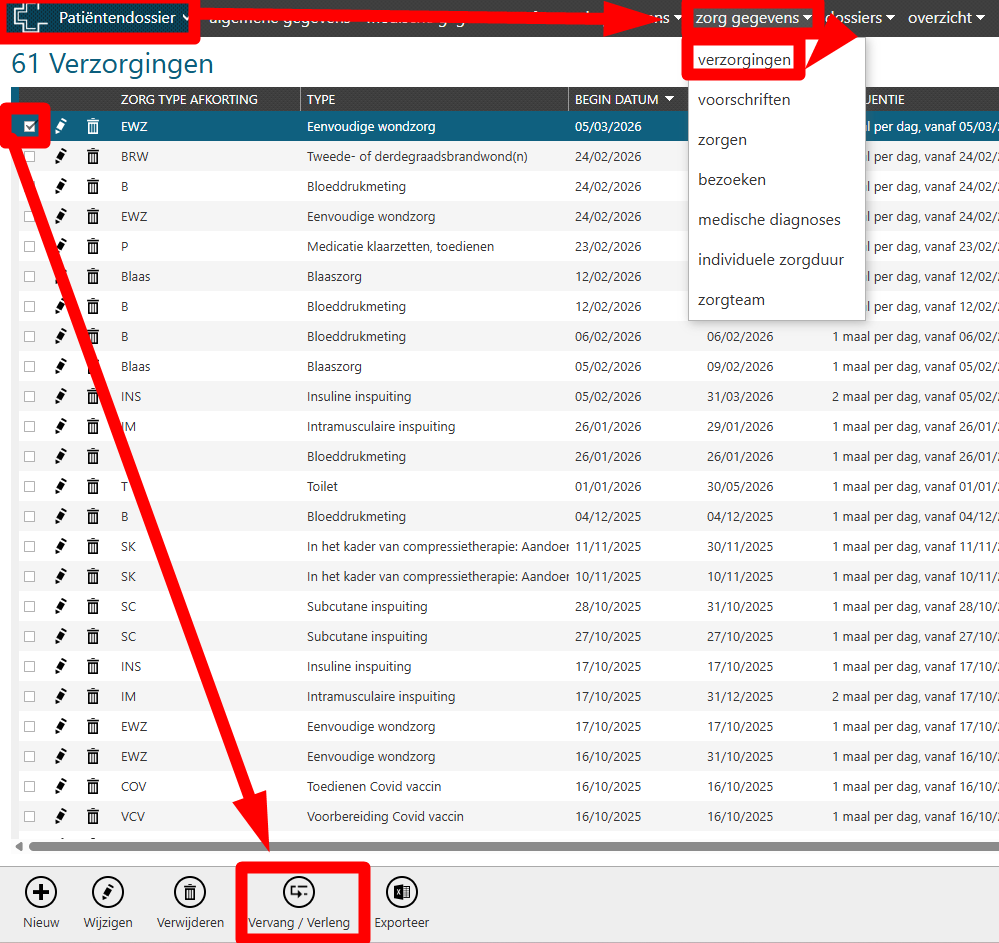Go to bezoeken menu entry
Image resolution: width=999 pixels, height=943 pixels.
click(x=731, y=180)
